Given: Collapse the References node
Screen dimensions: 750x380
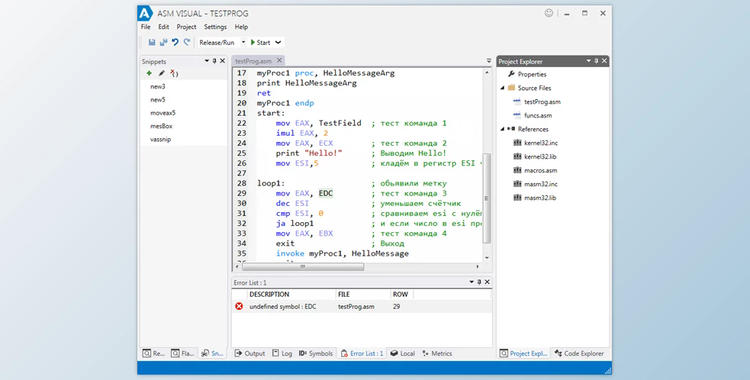Looking at the screenshot, I should click(x=502, y=129).
